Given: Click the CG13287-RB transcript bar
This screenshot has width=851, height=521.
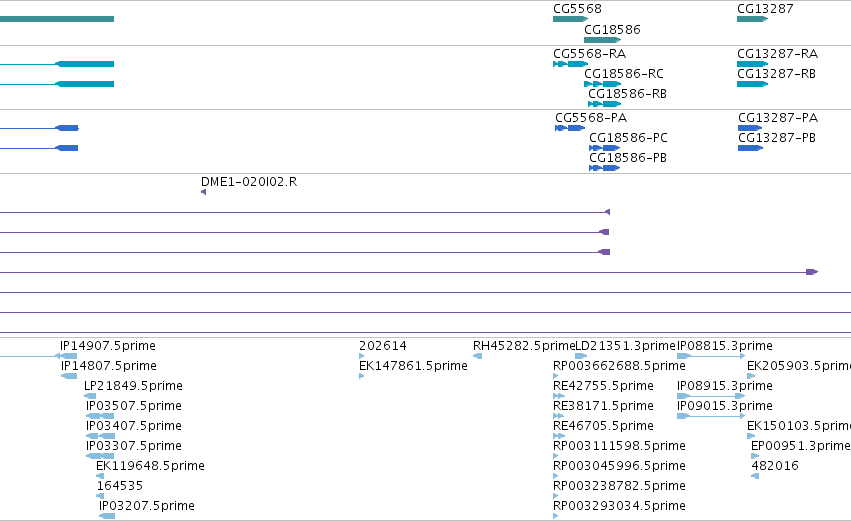Looking at the screenshot, I should pyautogui.click(x=752, y=84).
